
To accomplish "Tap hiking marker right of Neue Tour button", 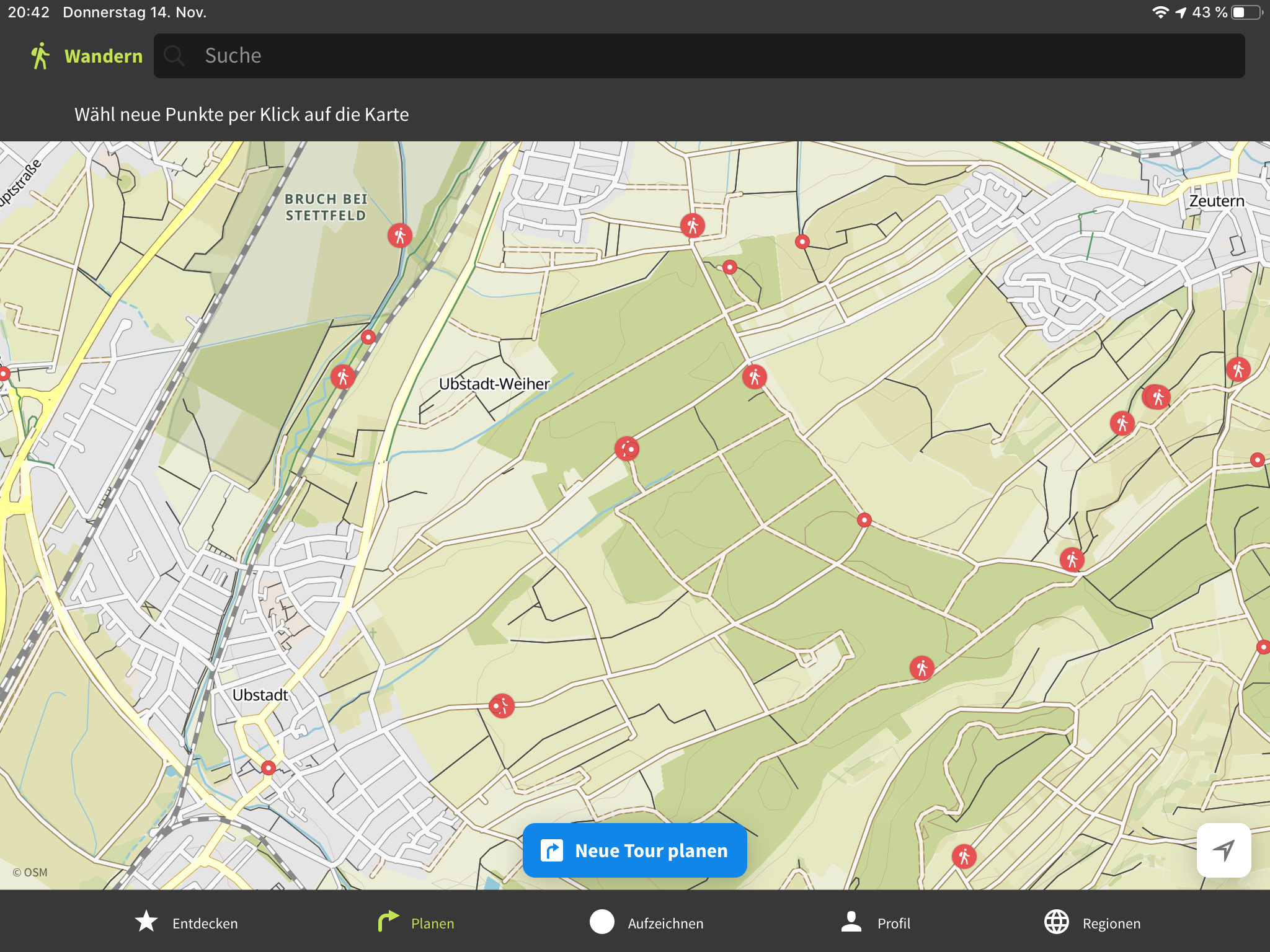I will point(964,857).
